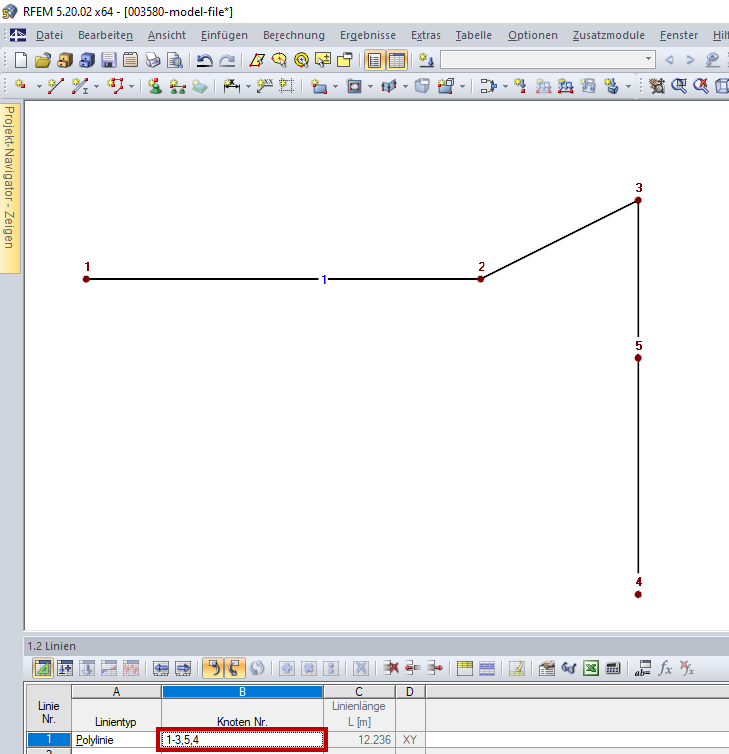The width and height of the screenshot is (729, 754).
Task: Open the Ansicht menu
Action: tap(166, 35)
